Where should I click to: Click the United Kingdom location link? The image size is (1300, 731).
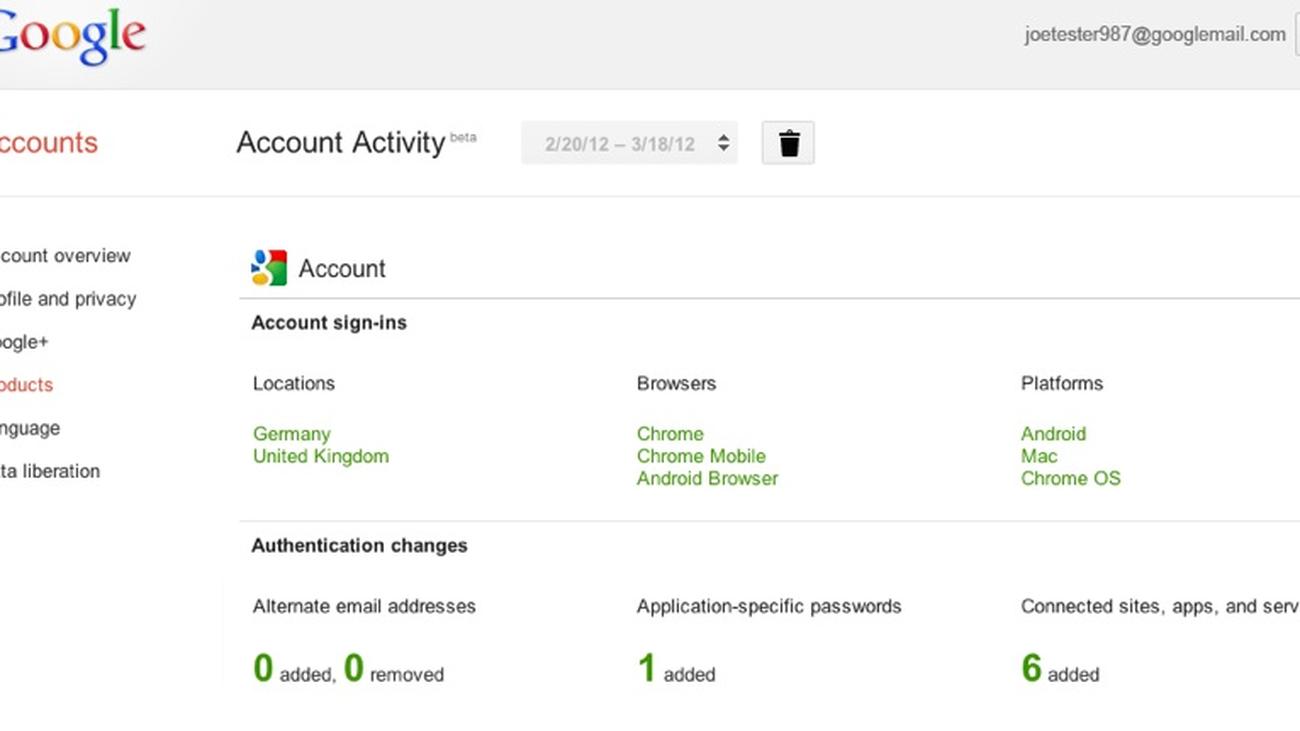click(320, 456)
